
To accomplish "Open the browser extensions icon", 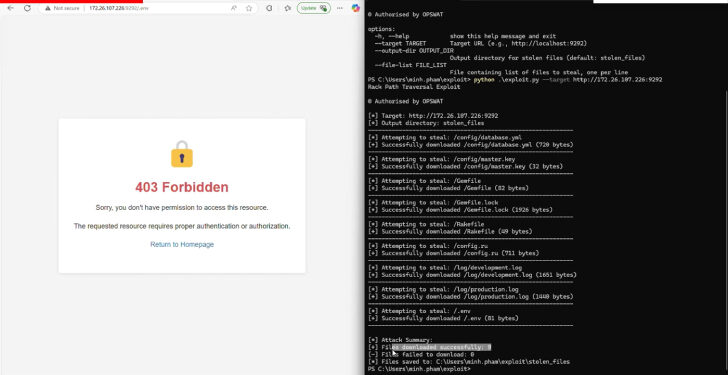I will pos(269,8).
